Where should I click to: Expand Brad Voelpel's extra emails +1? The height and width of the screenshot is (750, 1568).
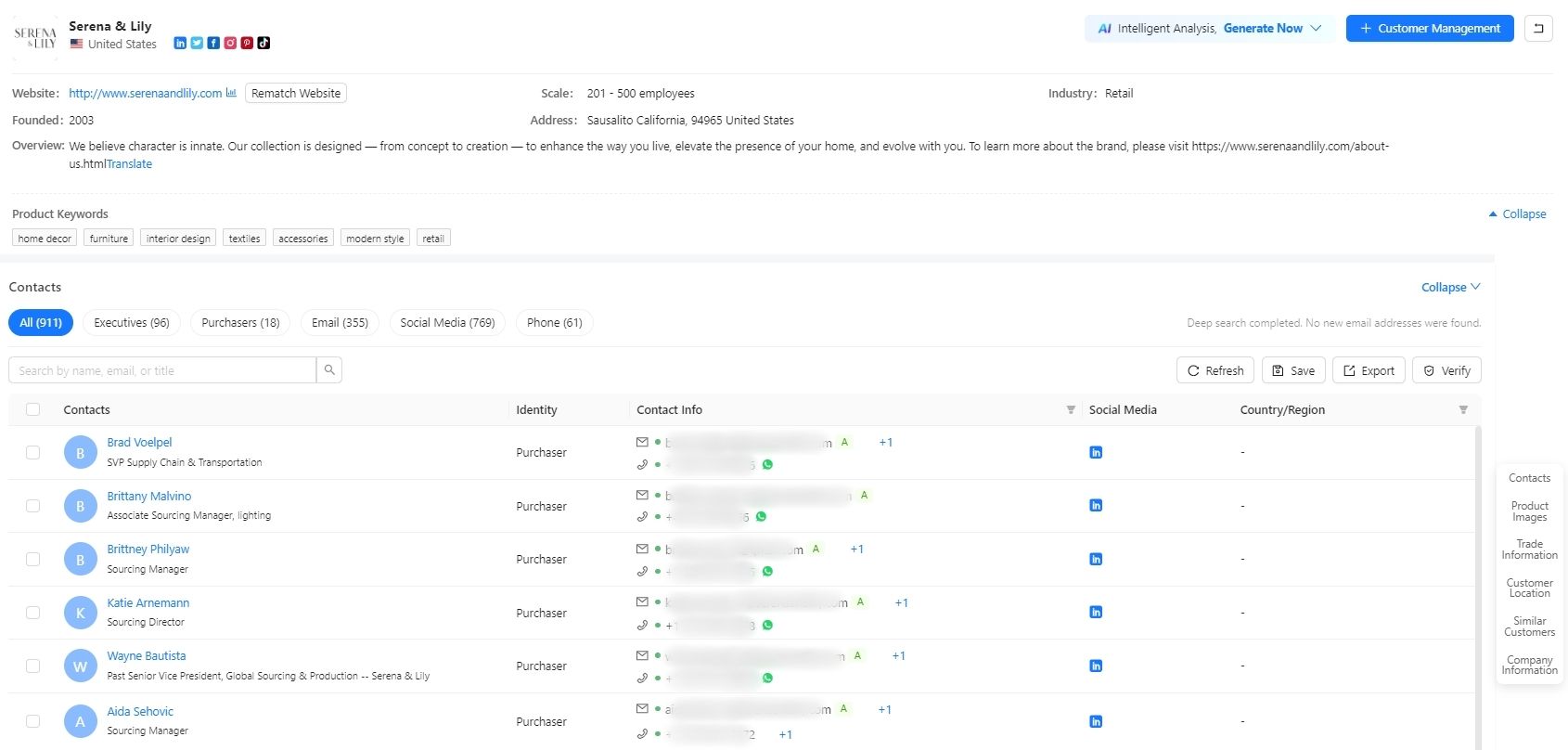click(886, 443)
